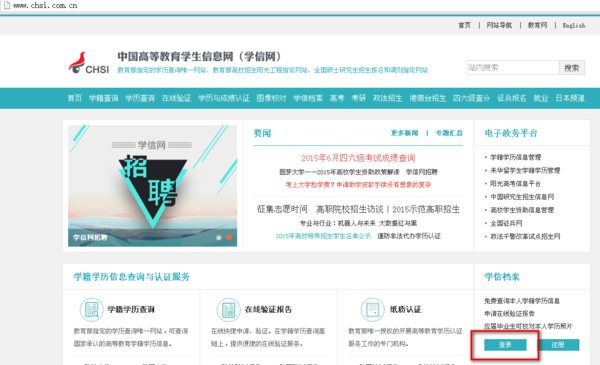Click the 搜索 search button

572,68
